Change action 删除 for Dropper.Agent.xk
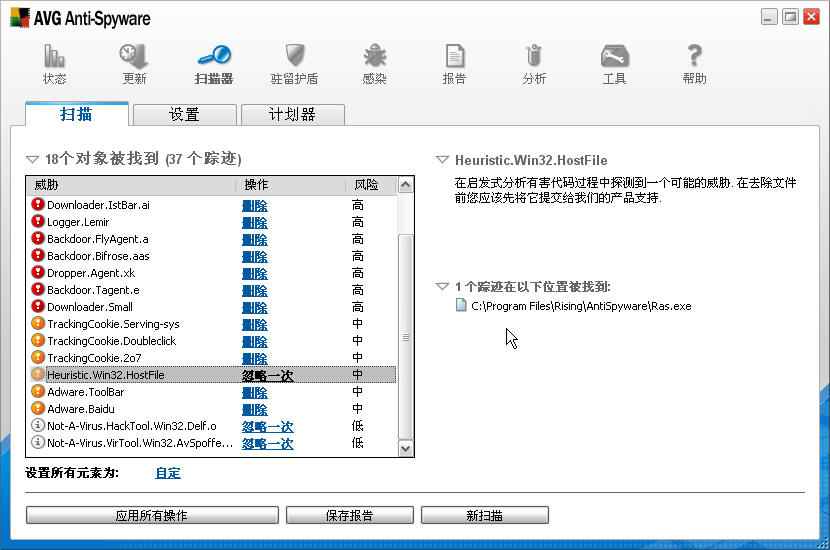830x550 pixels. (255, 273)
